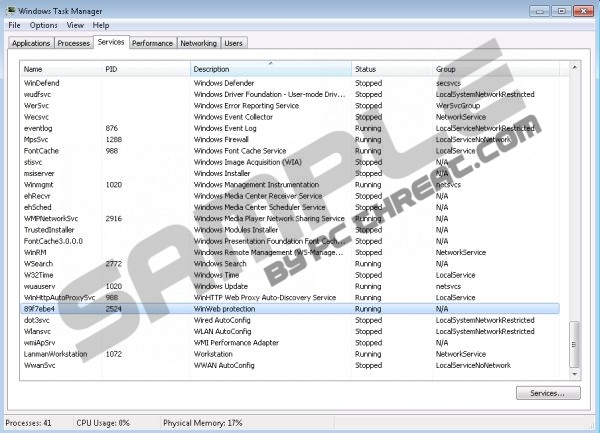Sort services by PID column header

tap(145, 68)
